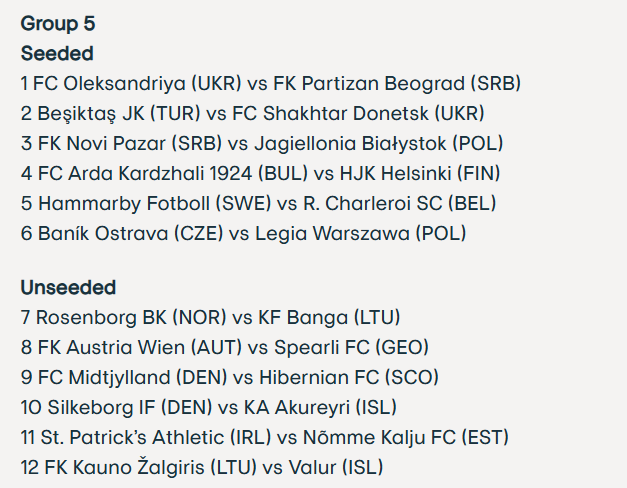This screenshot has width=627, height=488.
Task: Click the text HJK Helsinki (FIN)
Action: (420, 174)
